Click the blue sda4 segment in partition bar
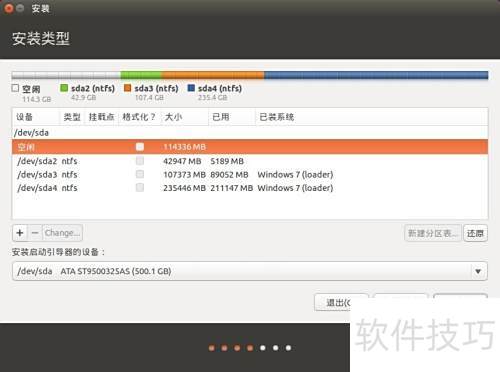The height and width of the screenshot is (372, 500). pos(376,75)
